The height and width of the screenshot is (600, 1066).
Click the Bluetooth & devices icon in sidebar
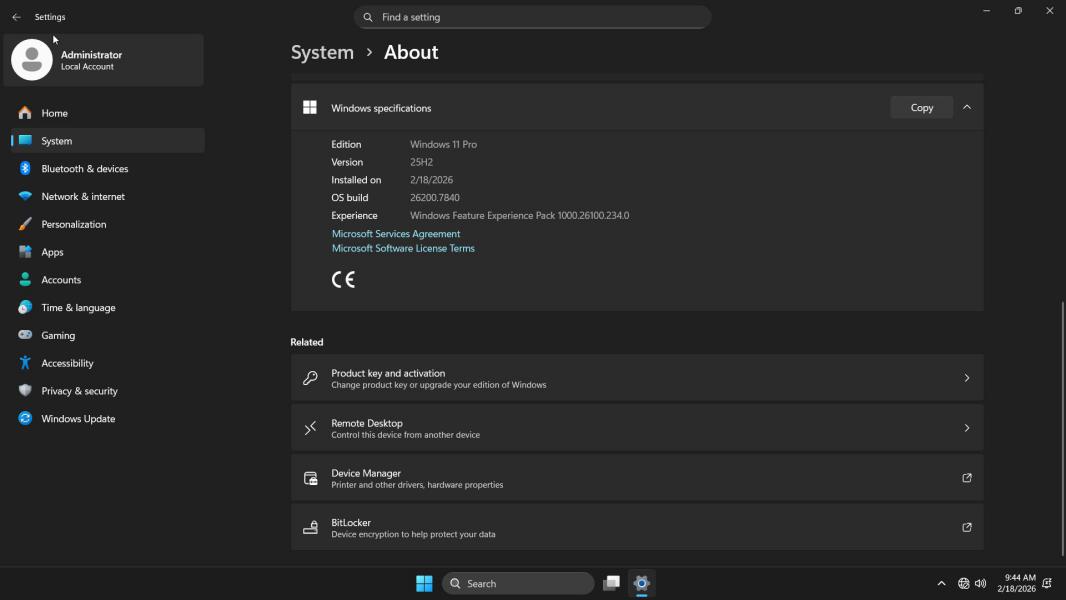pos(25,169)
